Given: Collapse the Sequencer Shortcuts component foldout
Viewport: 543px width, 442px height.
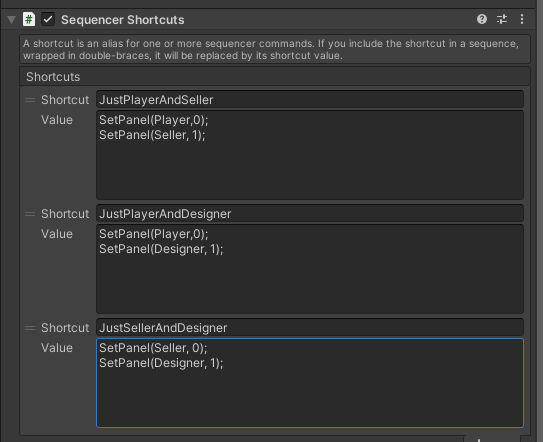Looking at the screenshot, I should 11,19.
